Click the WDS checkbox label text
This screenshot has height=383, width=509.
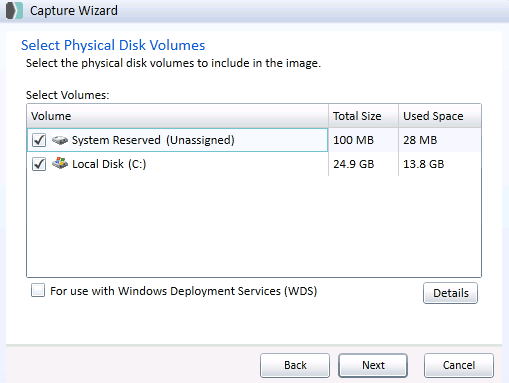click(184, 291)
